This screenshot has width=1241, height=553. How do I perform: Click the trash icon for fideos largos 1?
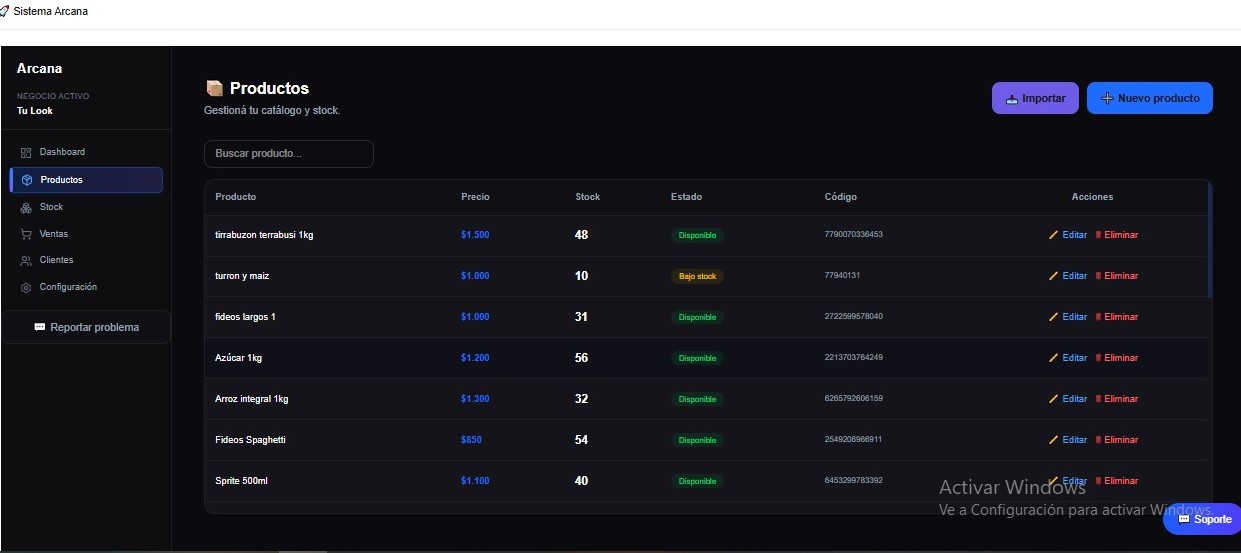coord(1099,317)
